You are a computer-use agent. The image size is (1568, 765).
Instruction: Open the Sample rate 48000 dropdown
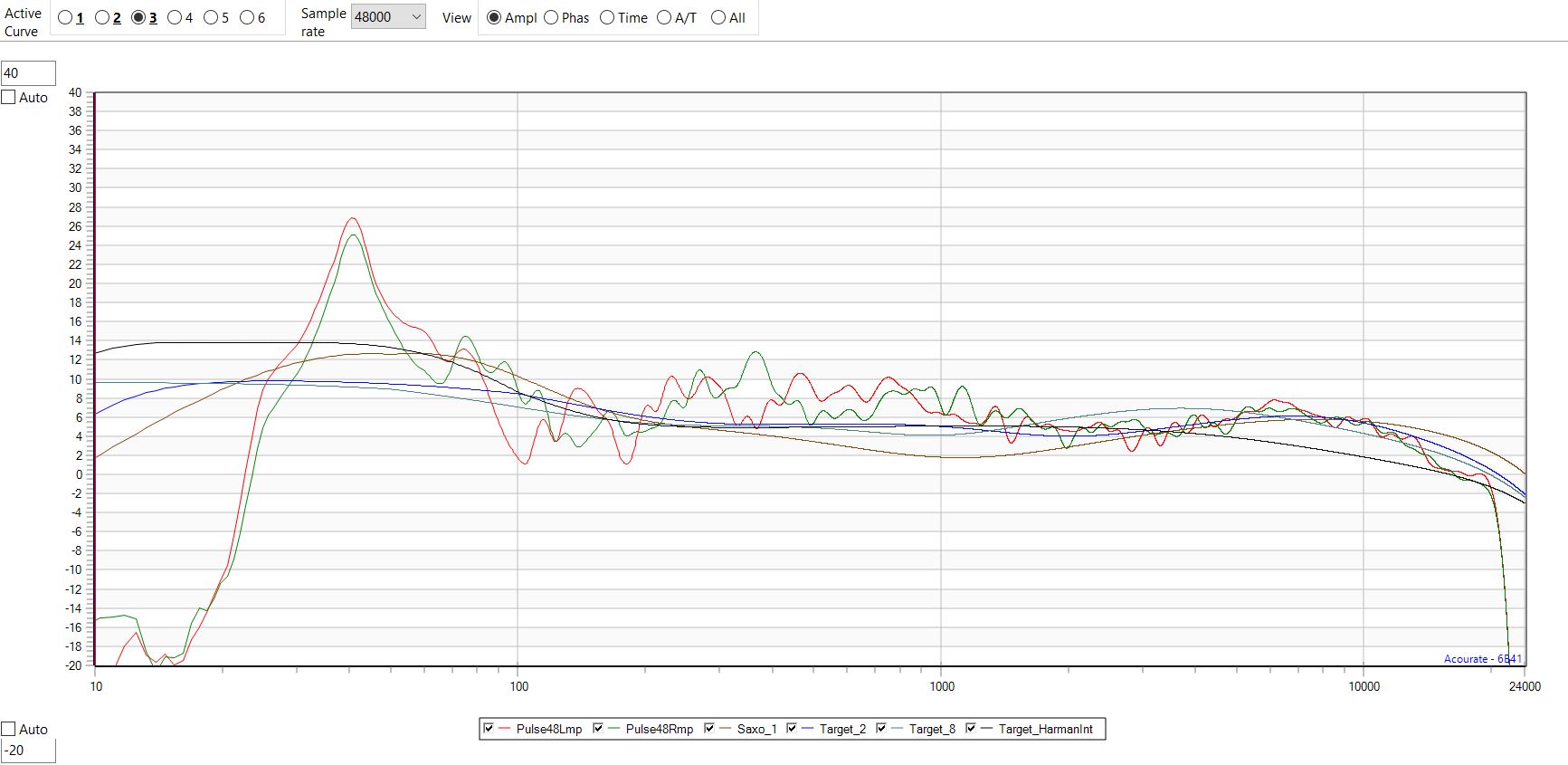[388, 17]
